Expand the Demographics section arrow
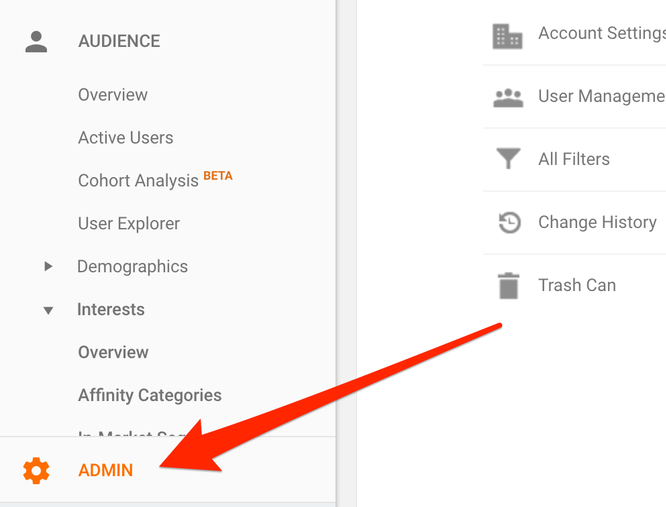The width and height of the screenshot is (666, 507). [x=48, y=267]
